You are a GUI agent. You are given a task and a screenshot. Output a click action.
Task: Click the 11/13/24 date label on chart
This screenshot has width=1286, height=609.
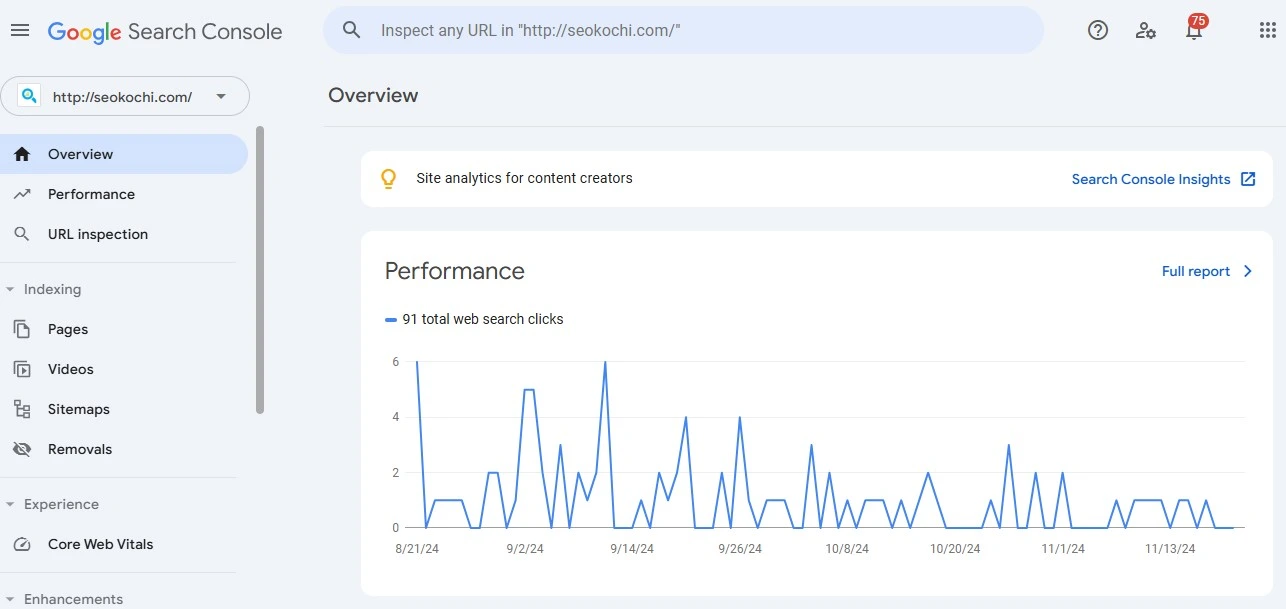(1170, 549)
